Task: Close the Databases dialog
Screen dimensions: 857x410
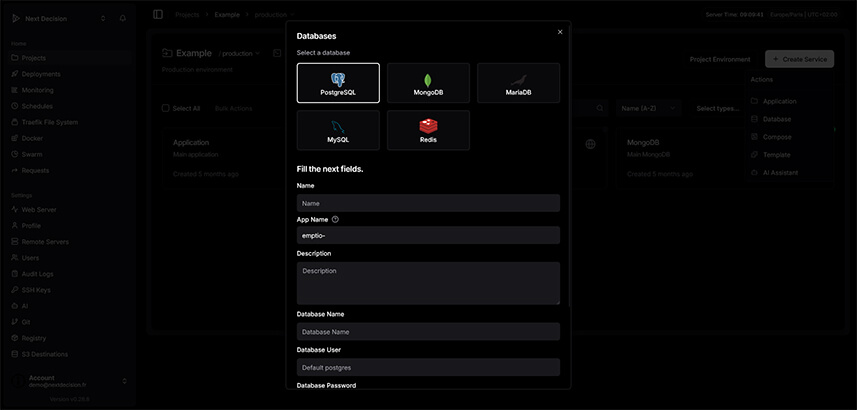Action: tap(560, 32)
